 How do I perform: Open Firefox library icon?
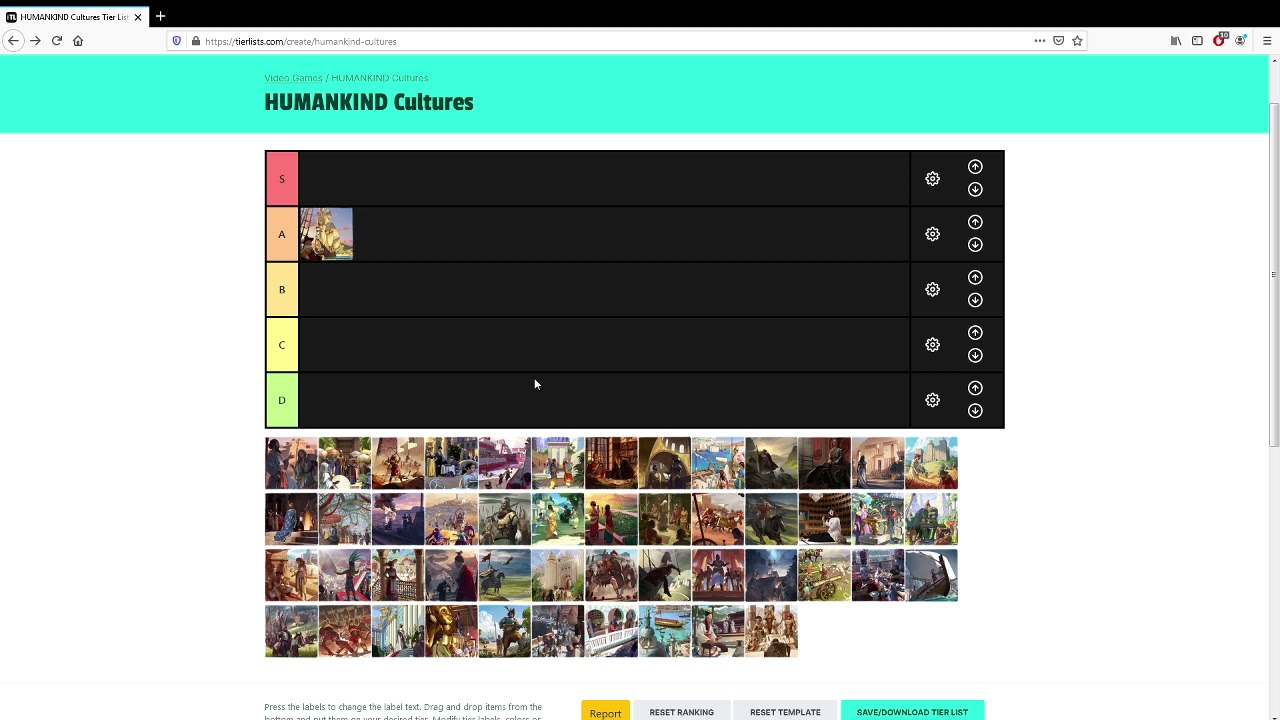point(1176,41)
